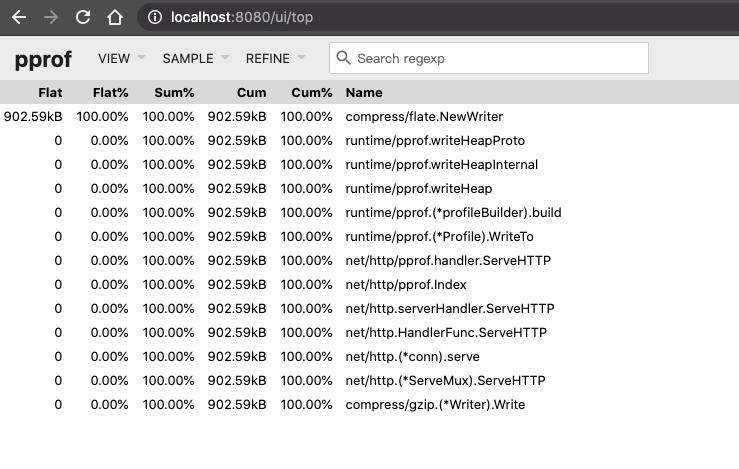Screen dimensions: 739x469
Task: Reload the page with refresh icon
Action: coord(83,18)
